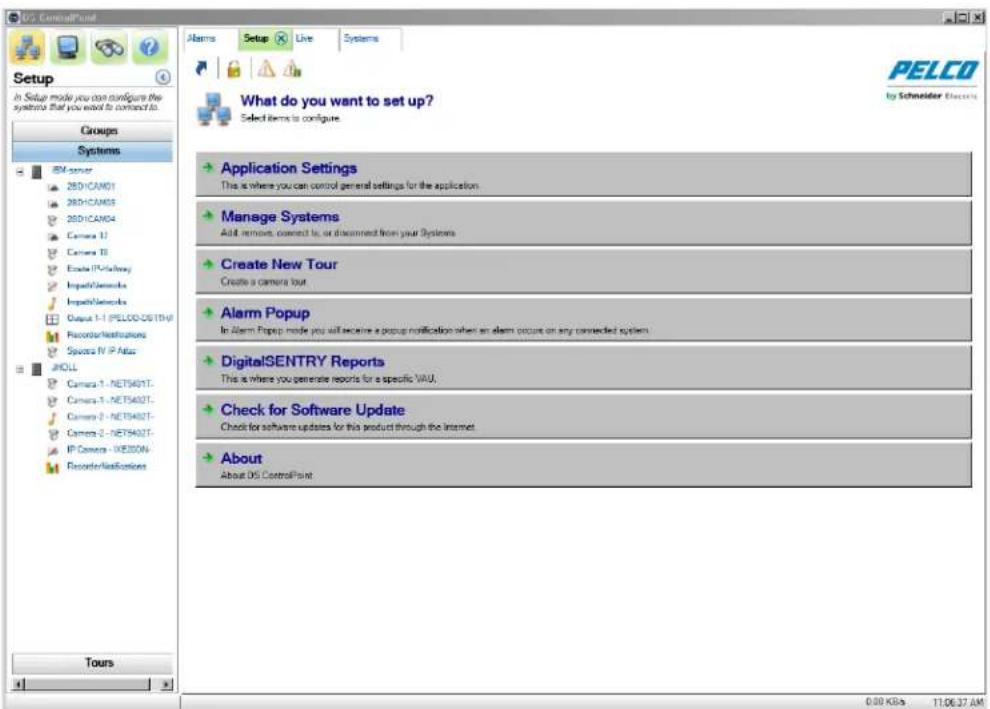Select Camera 17 under IBM-server

click(87, 235)
